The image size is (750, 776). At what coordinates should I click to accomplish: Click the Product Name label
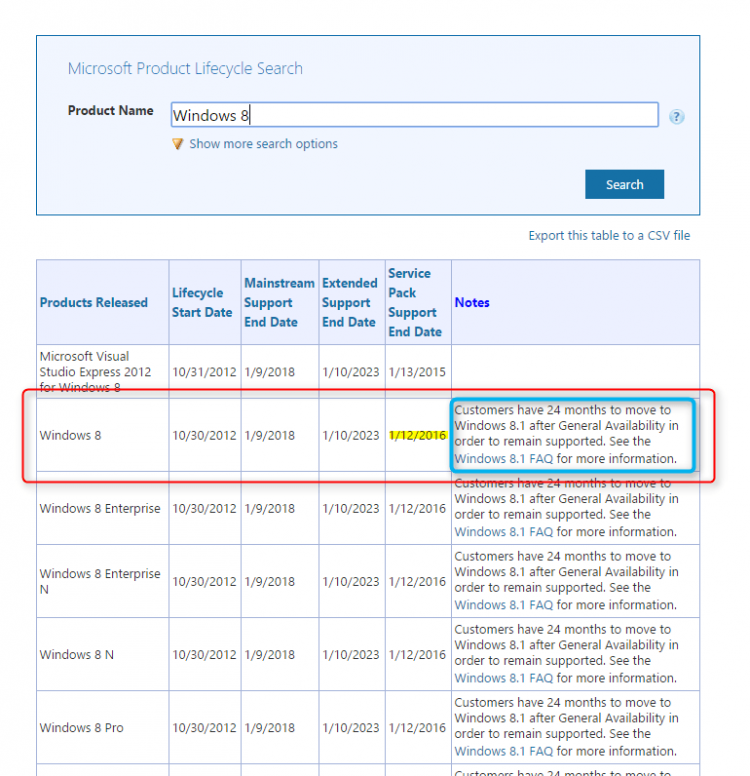click(x=110, y=110)
